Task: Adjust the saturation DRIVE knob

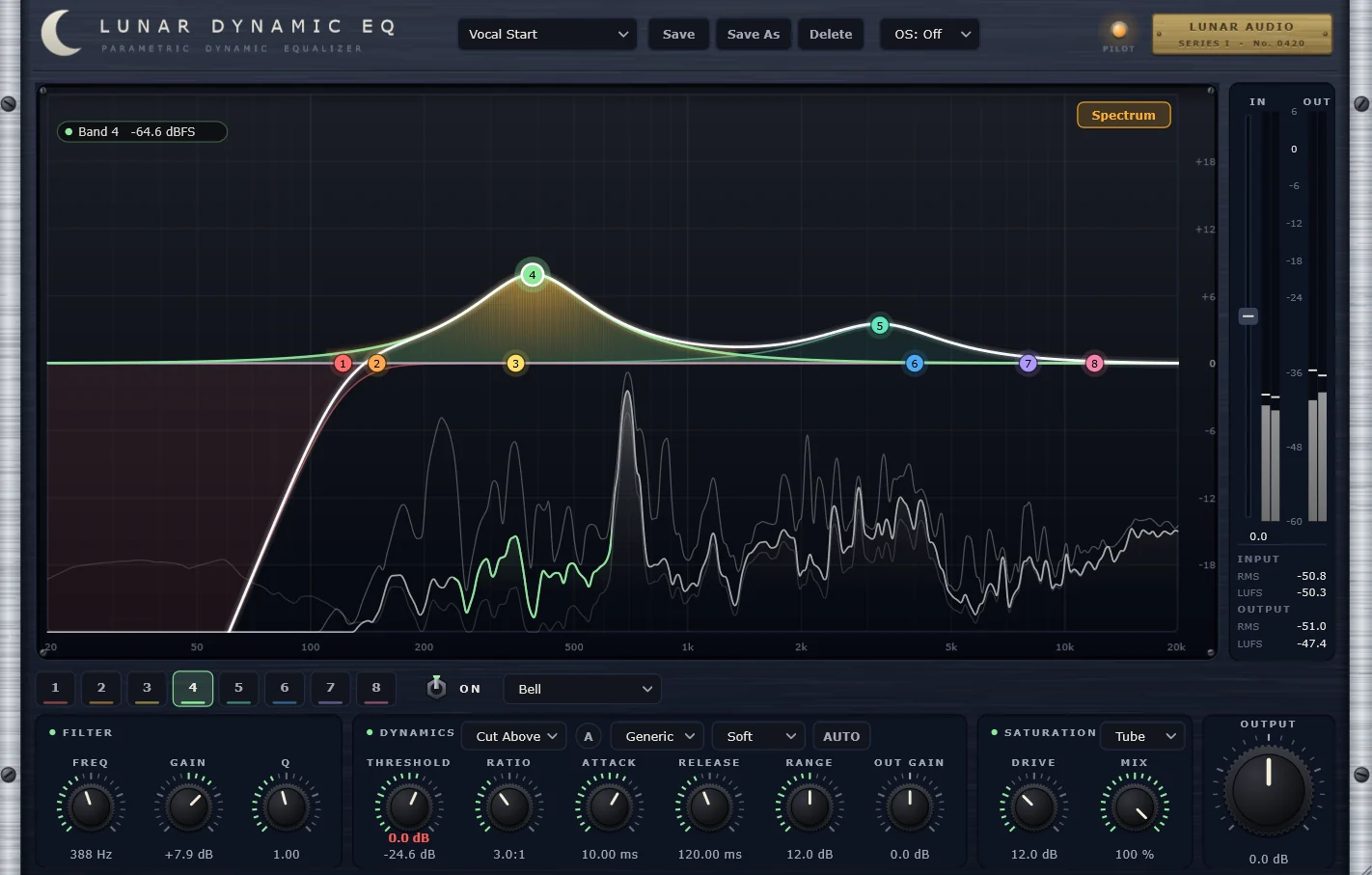Action: click(x=1033, y=807)
